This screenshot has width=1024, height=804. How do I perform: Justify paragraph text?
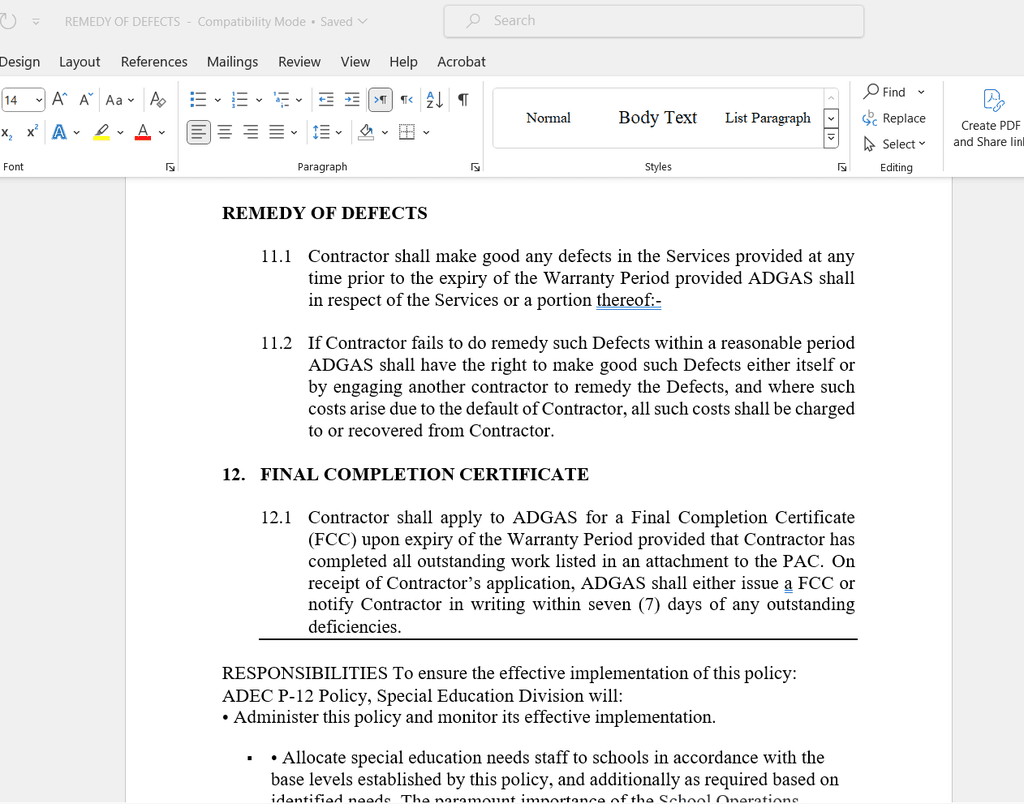(x=277, y=133)
